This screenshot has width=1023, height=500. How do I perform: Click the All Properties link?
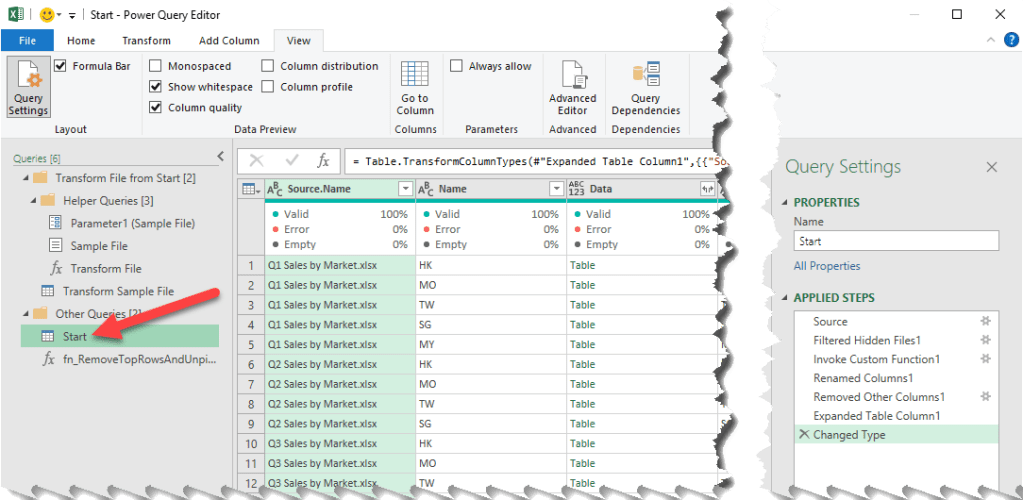[x=827, y=266]
